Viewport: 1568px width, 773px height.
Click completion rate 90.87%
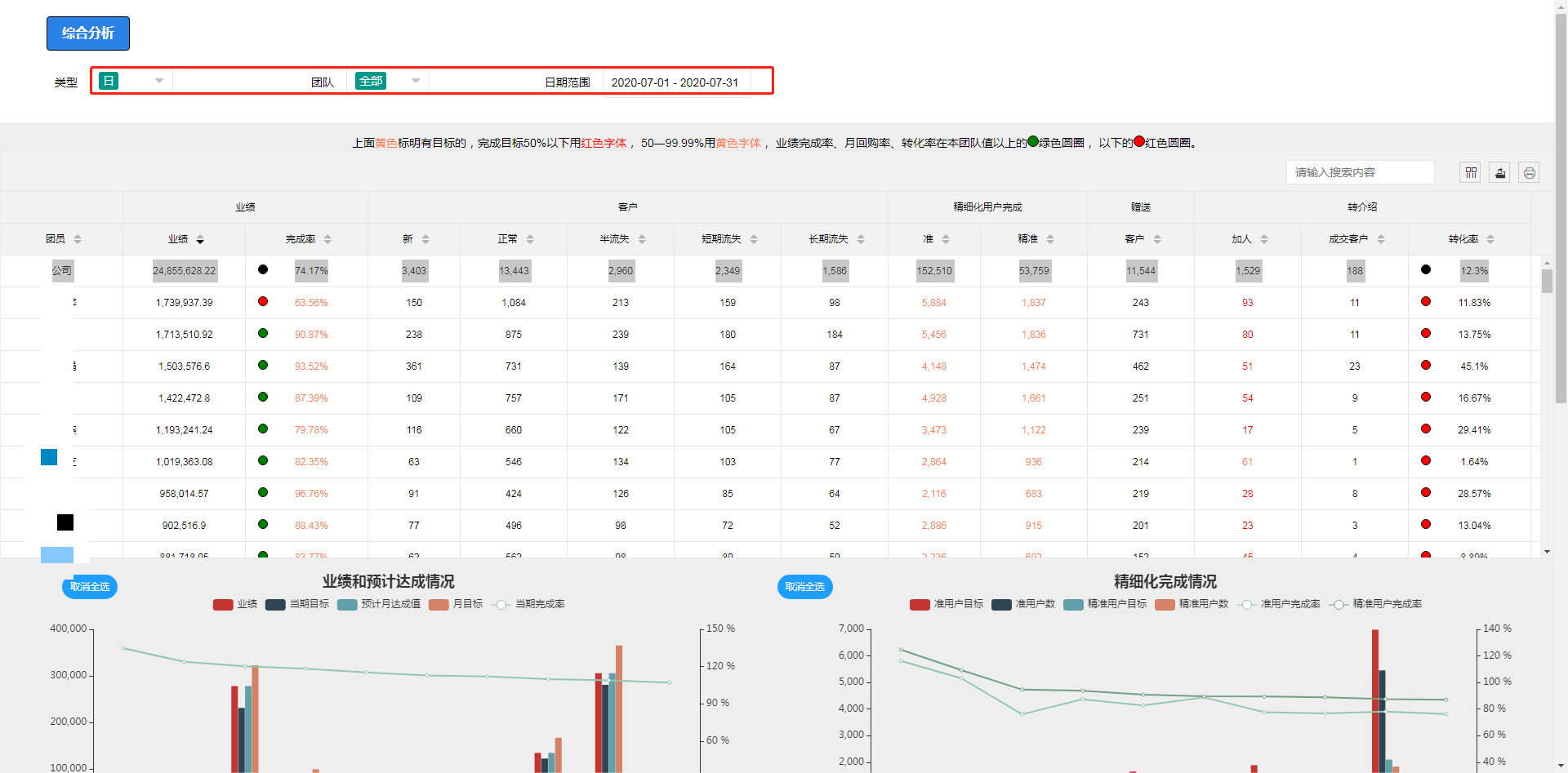[x=311, y=335]
